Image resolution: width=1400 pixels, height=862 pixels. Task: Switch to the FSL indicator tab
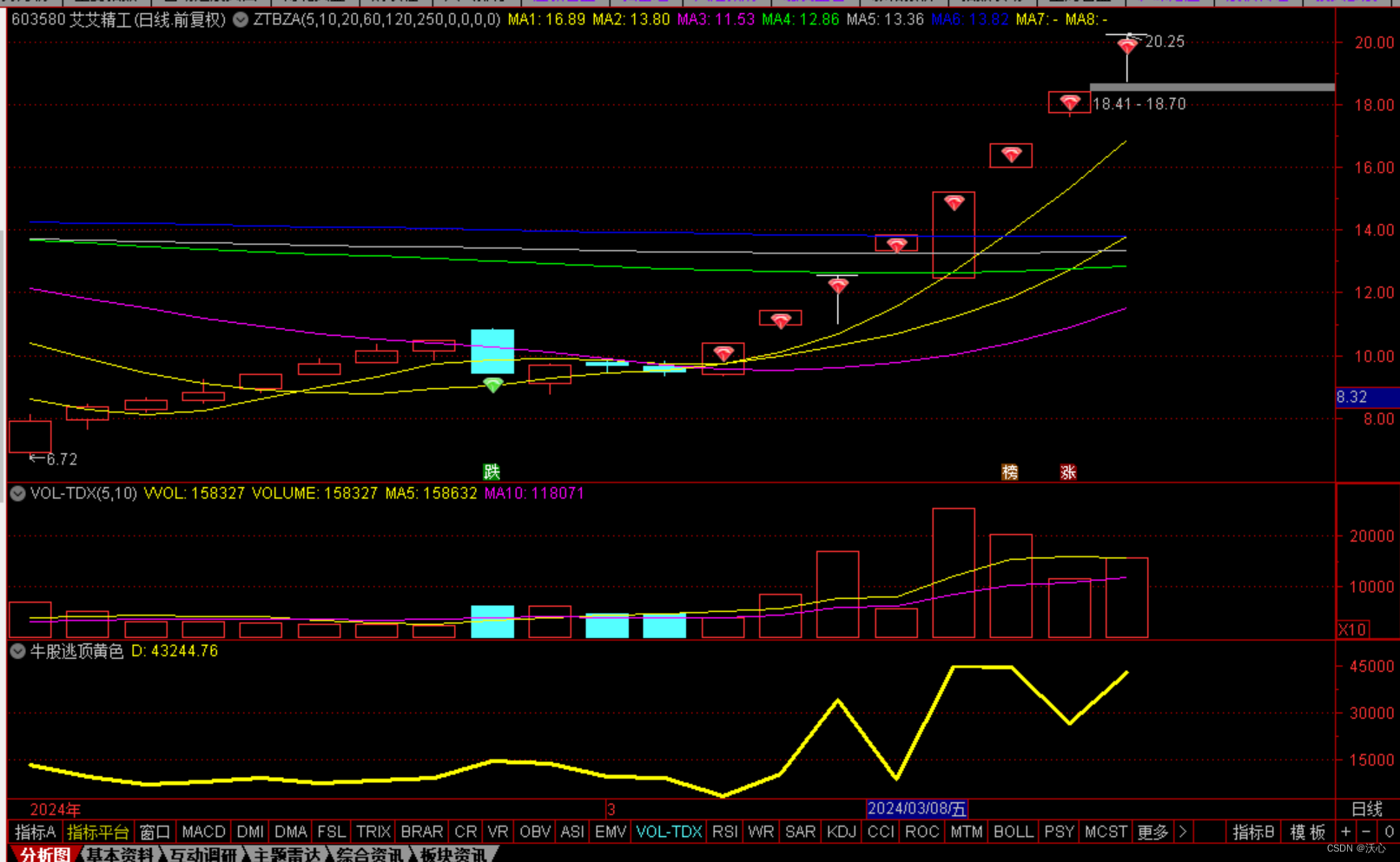point(331,832)
